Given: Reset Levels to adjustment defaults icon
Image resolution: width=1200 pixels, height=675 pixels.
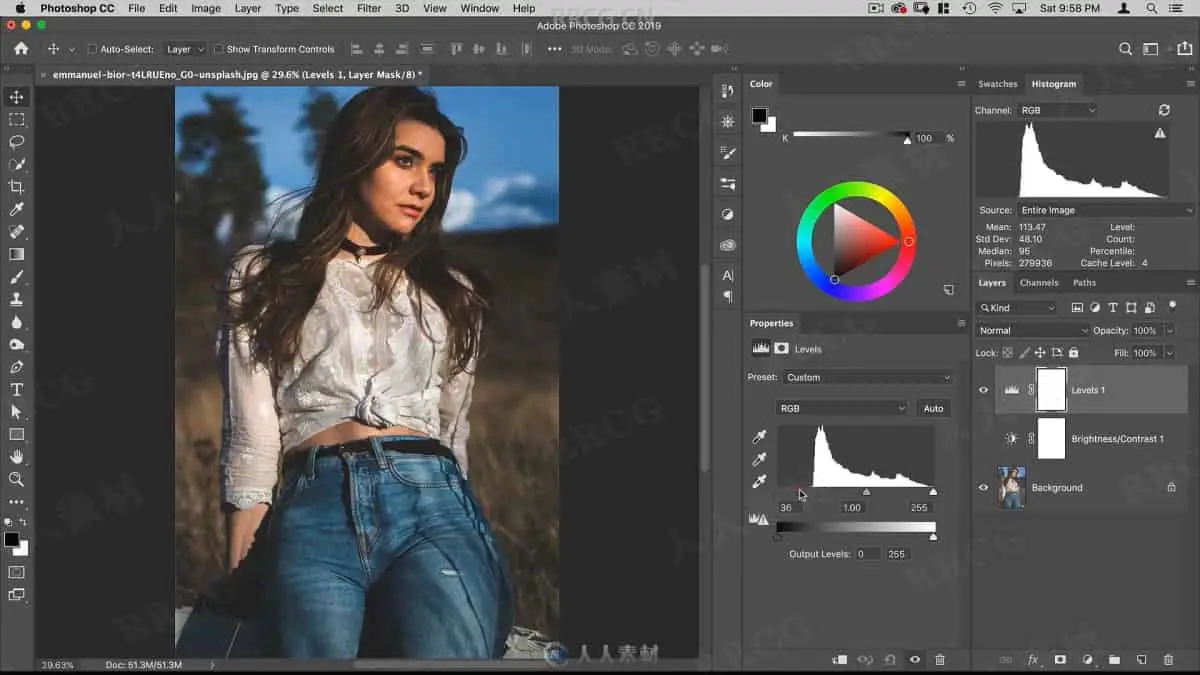Looking at the screenshot, I should point(890,660).
